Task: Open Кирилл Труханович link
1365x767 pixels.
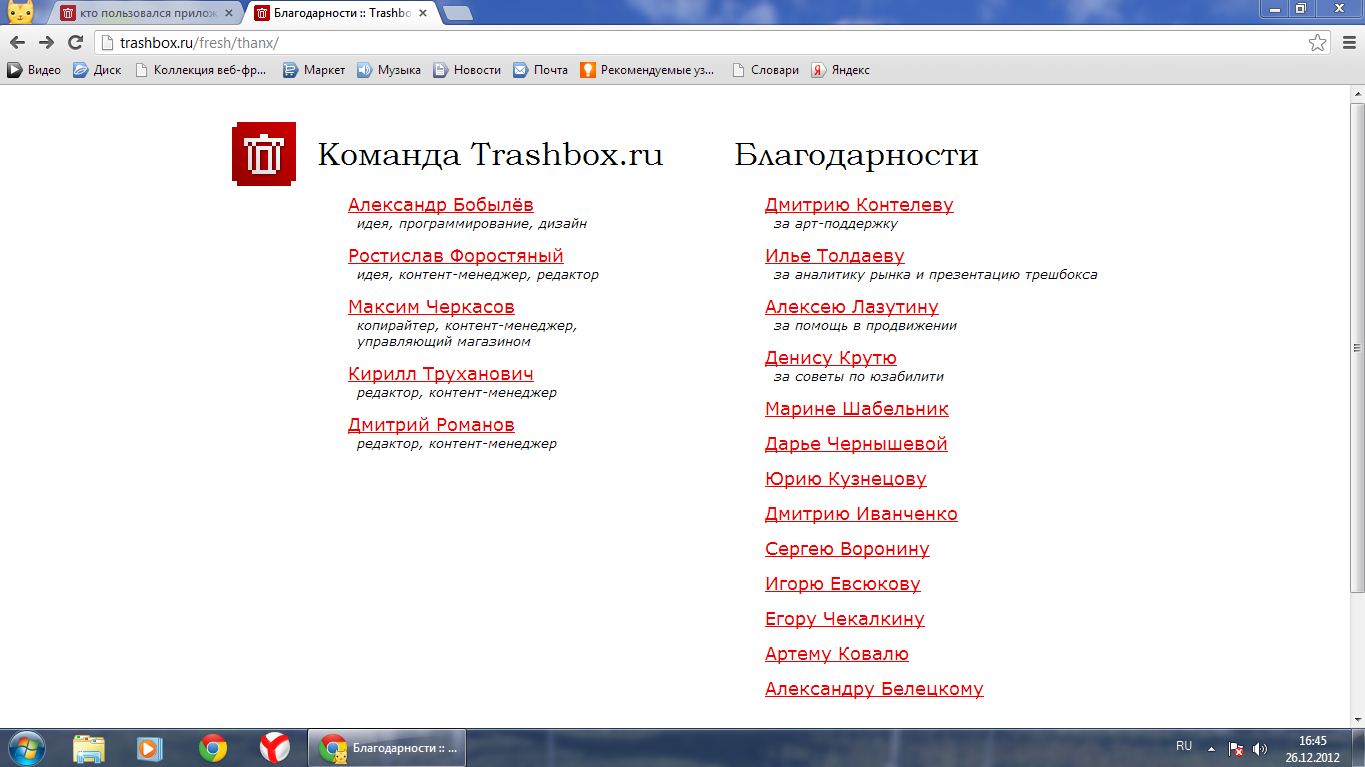Action: click(x=441, y=374)
